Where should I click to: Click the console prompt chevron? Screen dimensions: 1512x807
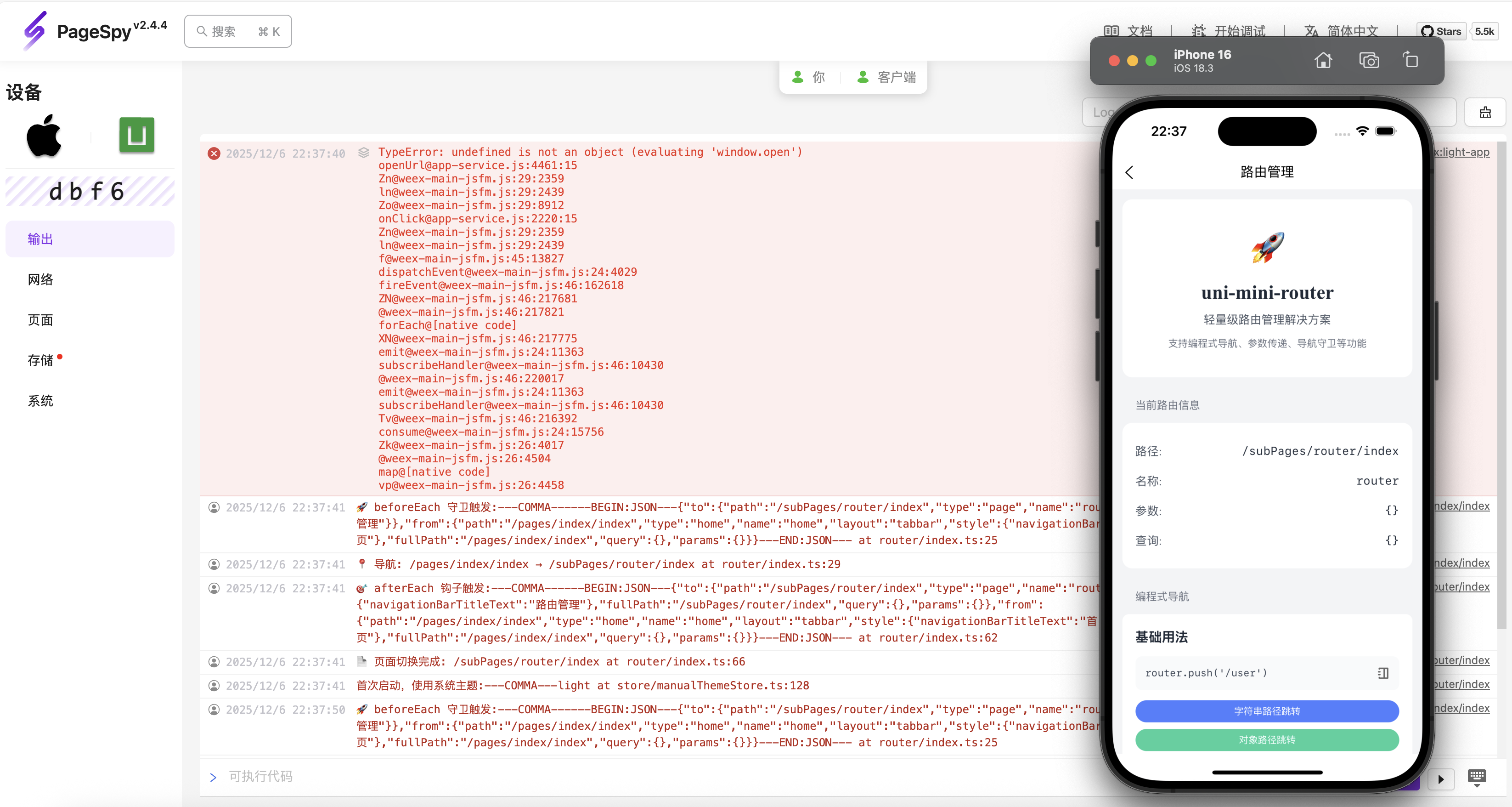click(213, 777)
